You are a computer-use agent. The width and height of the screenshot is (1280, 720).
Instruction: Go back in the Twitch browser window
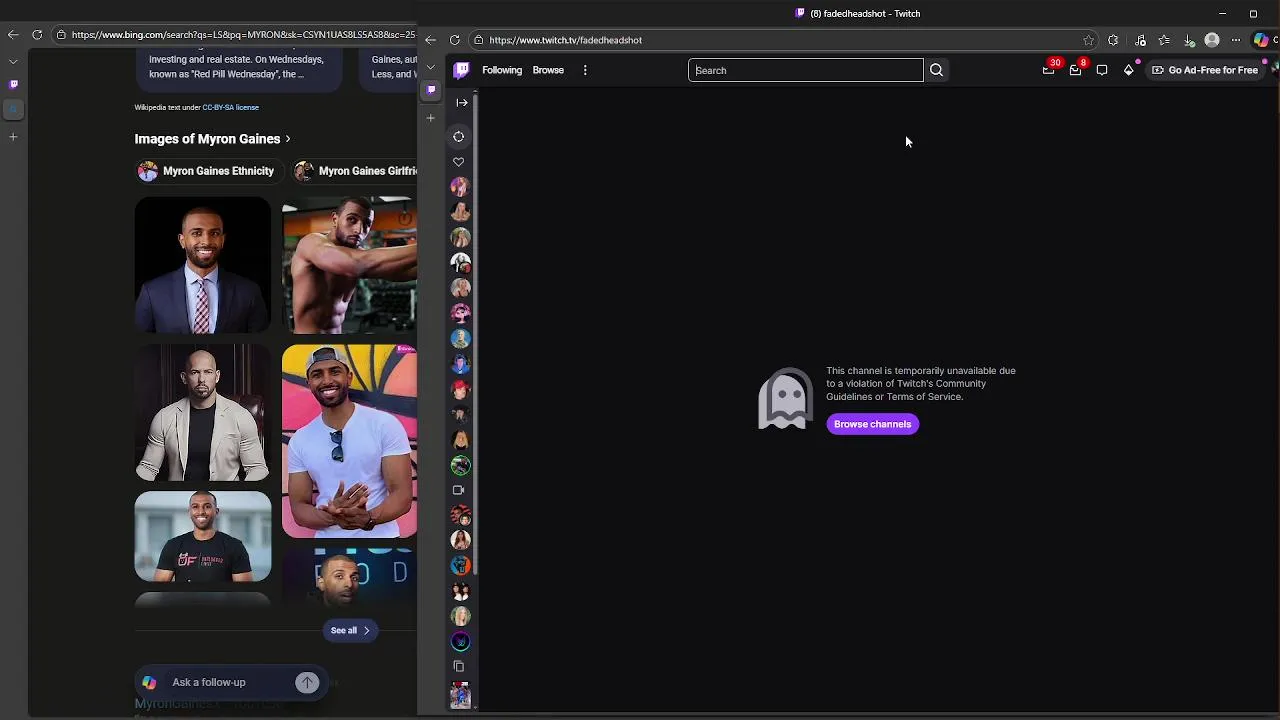430,40
